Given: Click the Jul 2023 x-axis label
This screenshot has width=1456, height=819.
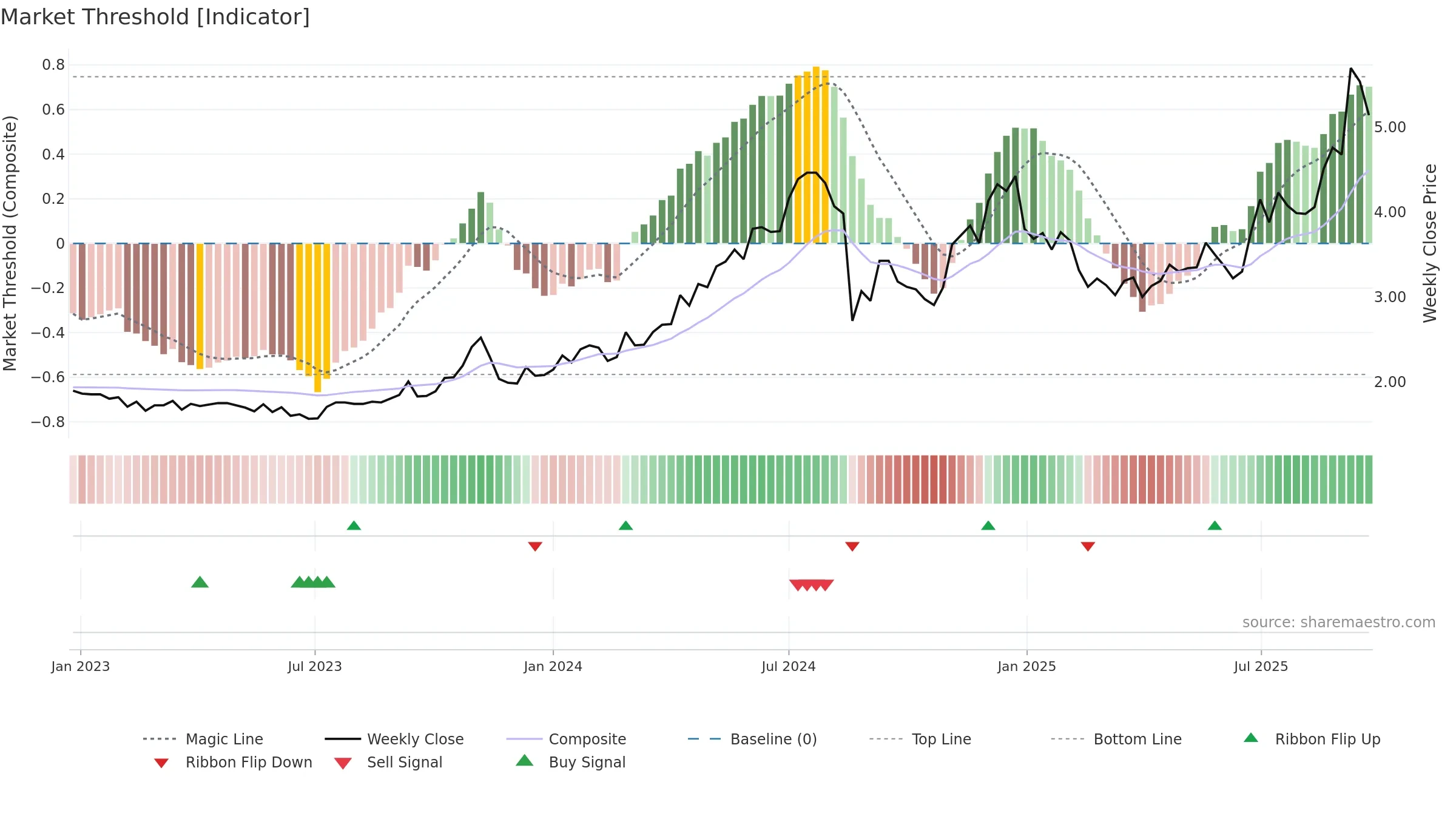Looking at the screenshot, I should click(x=315, y=666).
